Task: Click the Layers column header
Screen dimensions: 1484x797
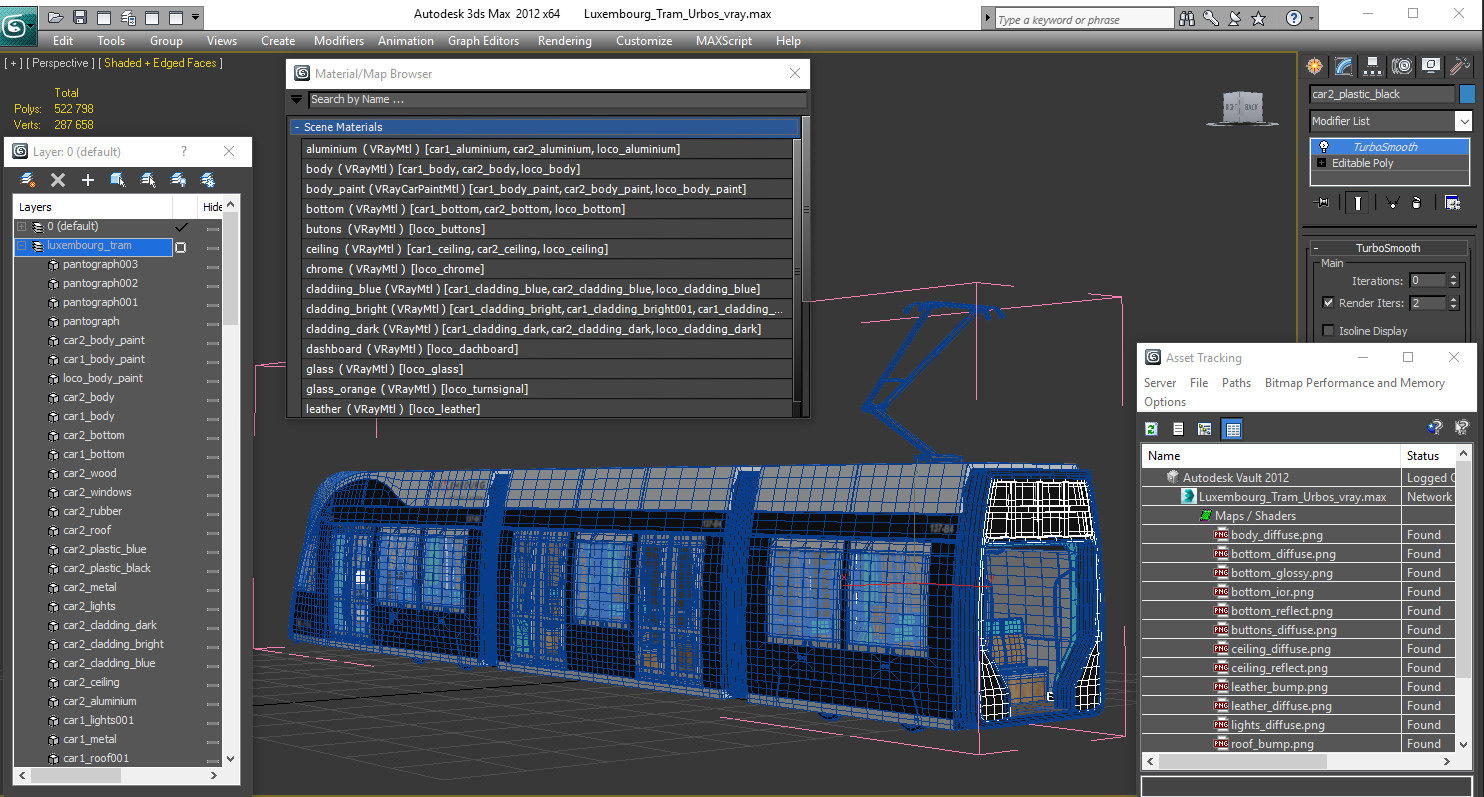Action: click(x=93, y=207)
